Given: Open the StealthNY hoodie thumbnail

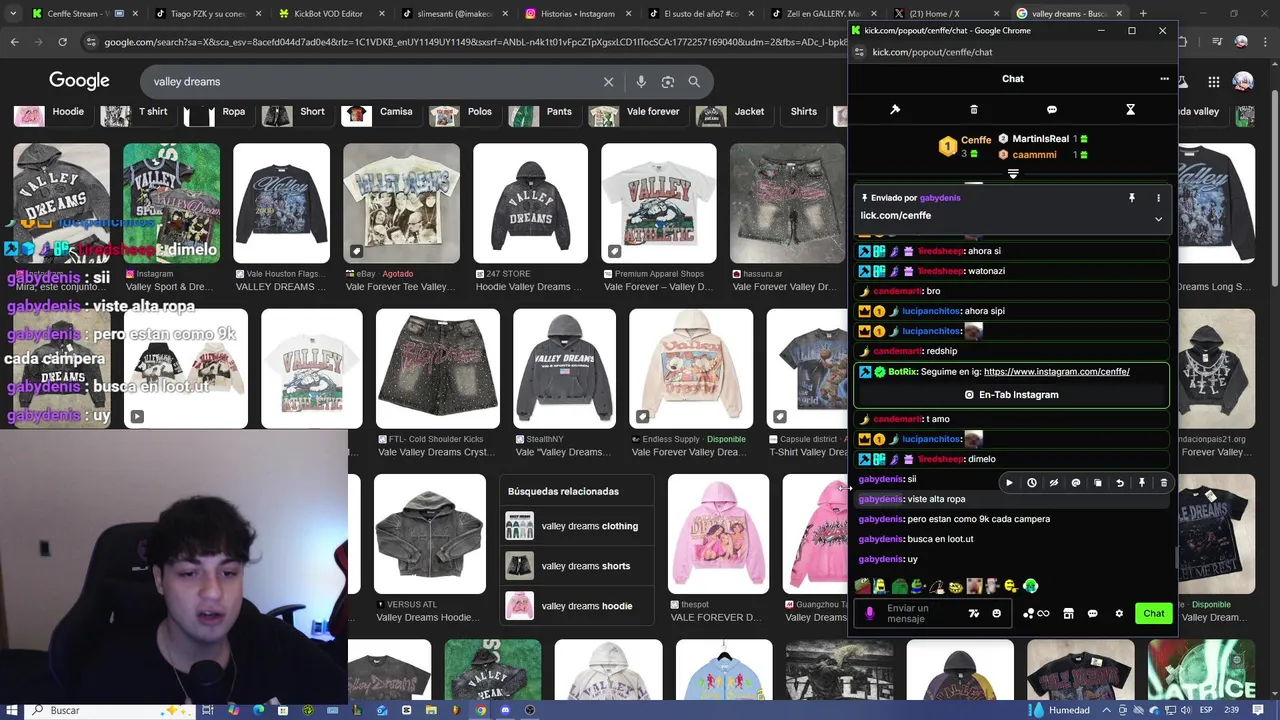Looking at the screenshot, I should point(564,369).
